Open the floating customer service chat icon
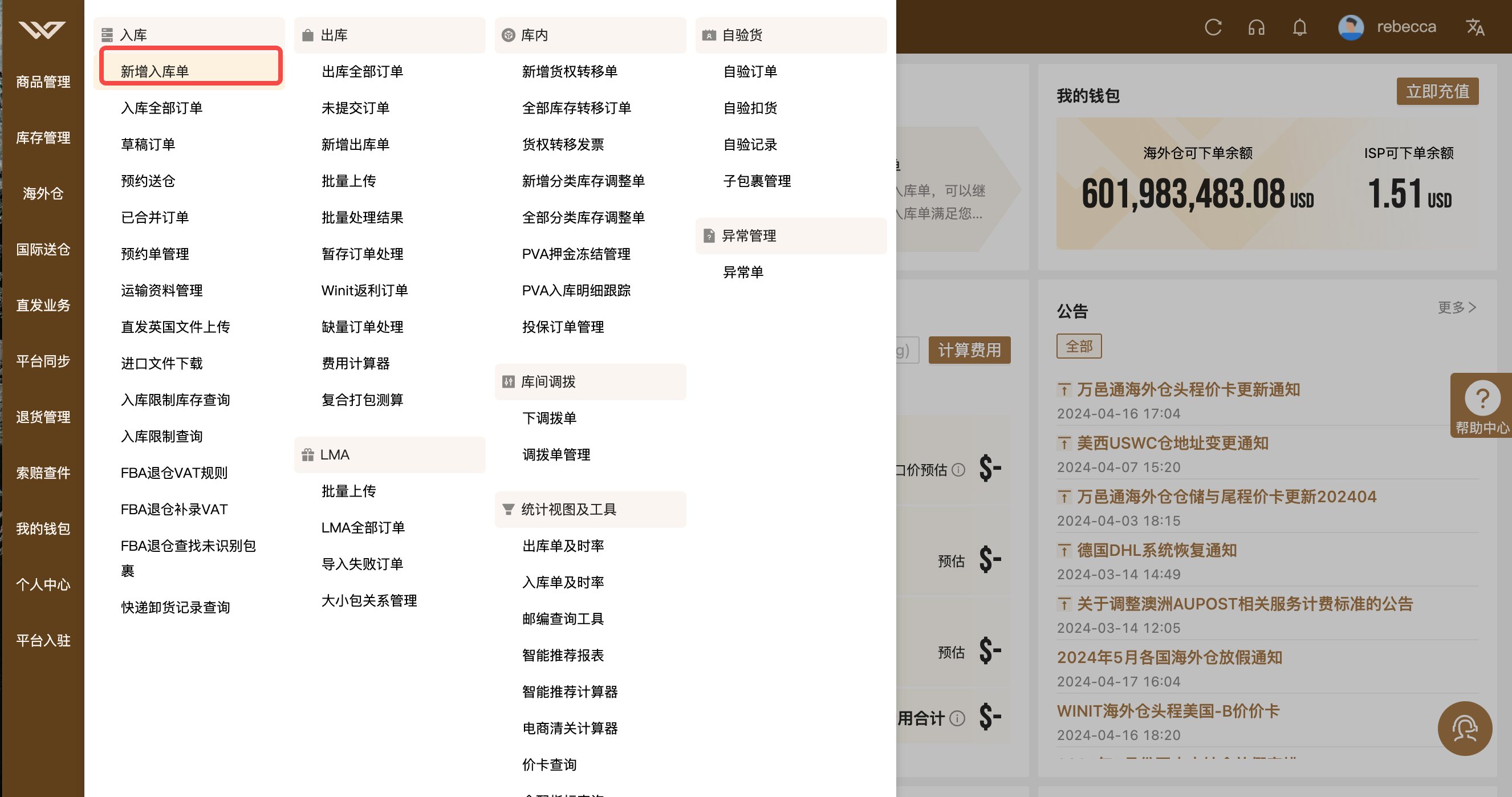The image size is (1512, 797). click(x=1465, y=729)
